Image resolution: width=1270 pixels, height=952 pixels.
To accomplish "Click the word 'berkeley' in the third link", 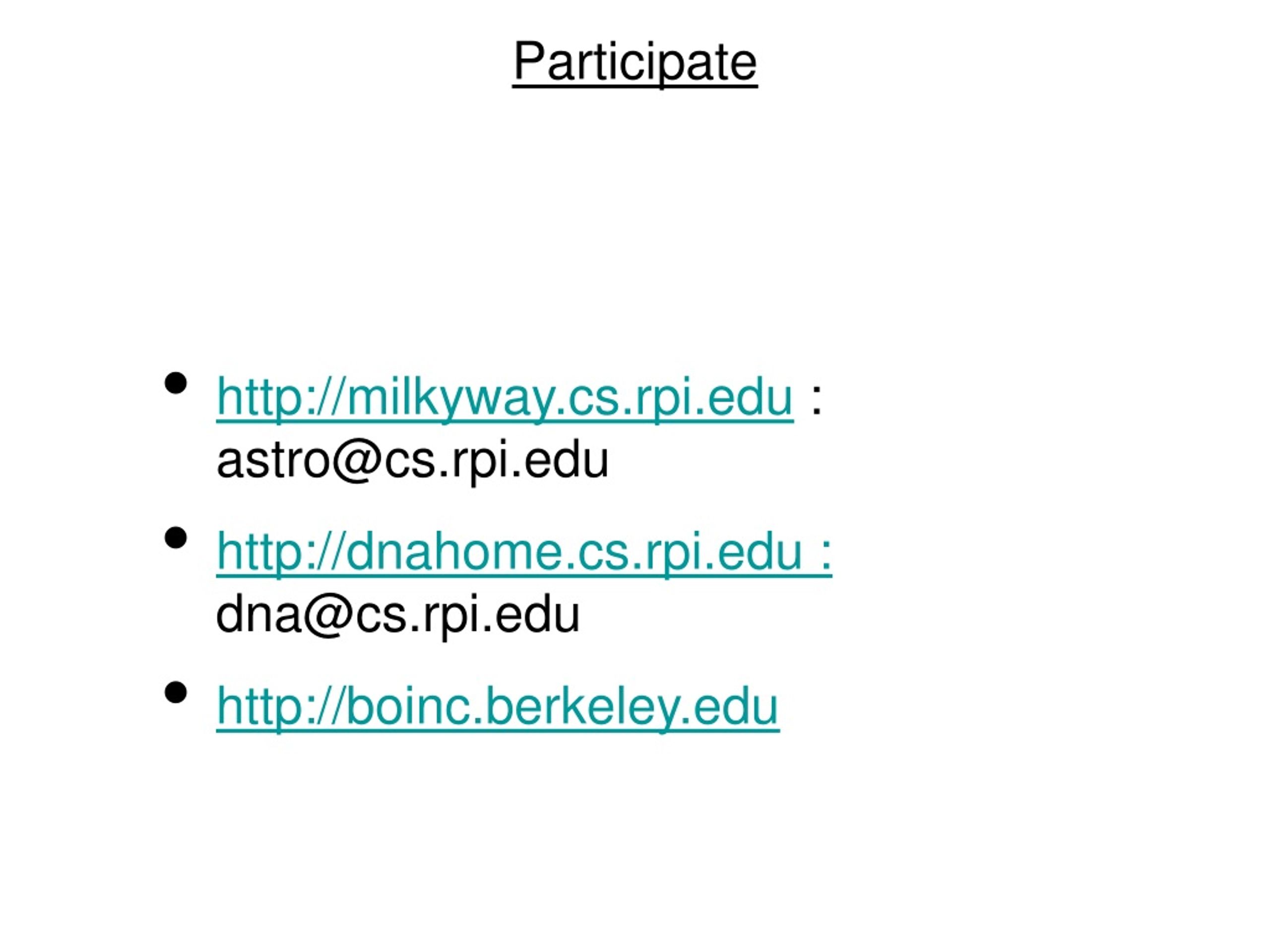I will (x=582, y=708).
